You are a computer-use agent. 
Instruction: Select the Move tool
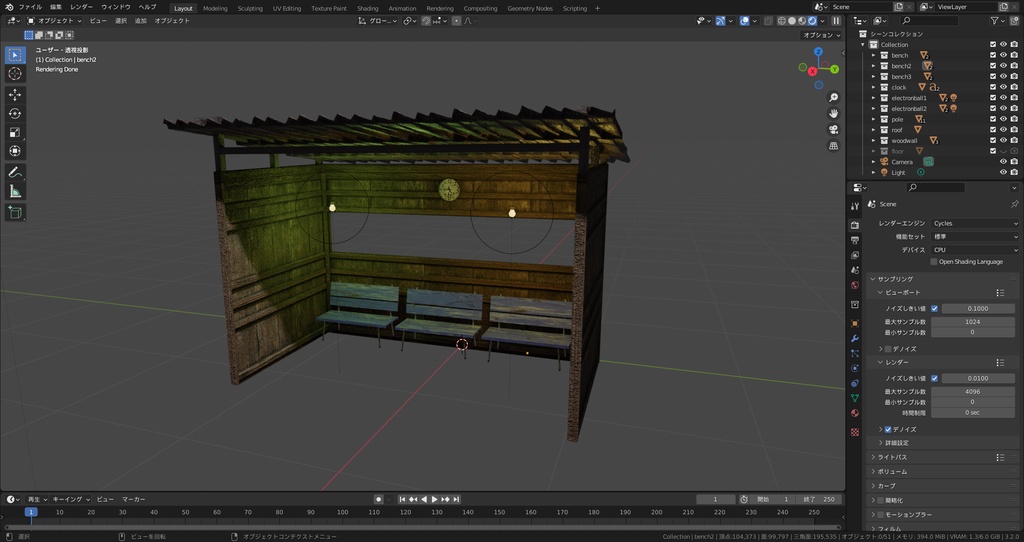click(x=15, y=95)
